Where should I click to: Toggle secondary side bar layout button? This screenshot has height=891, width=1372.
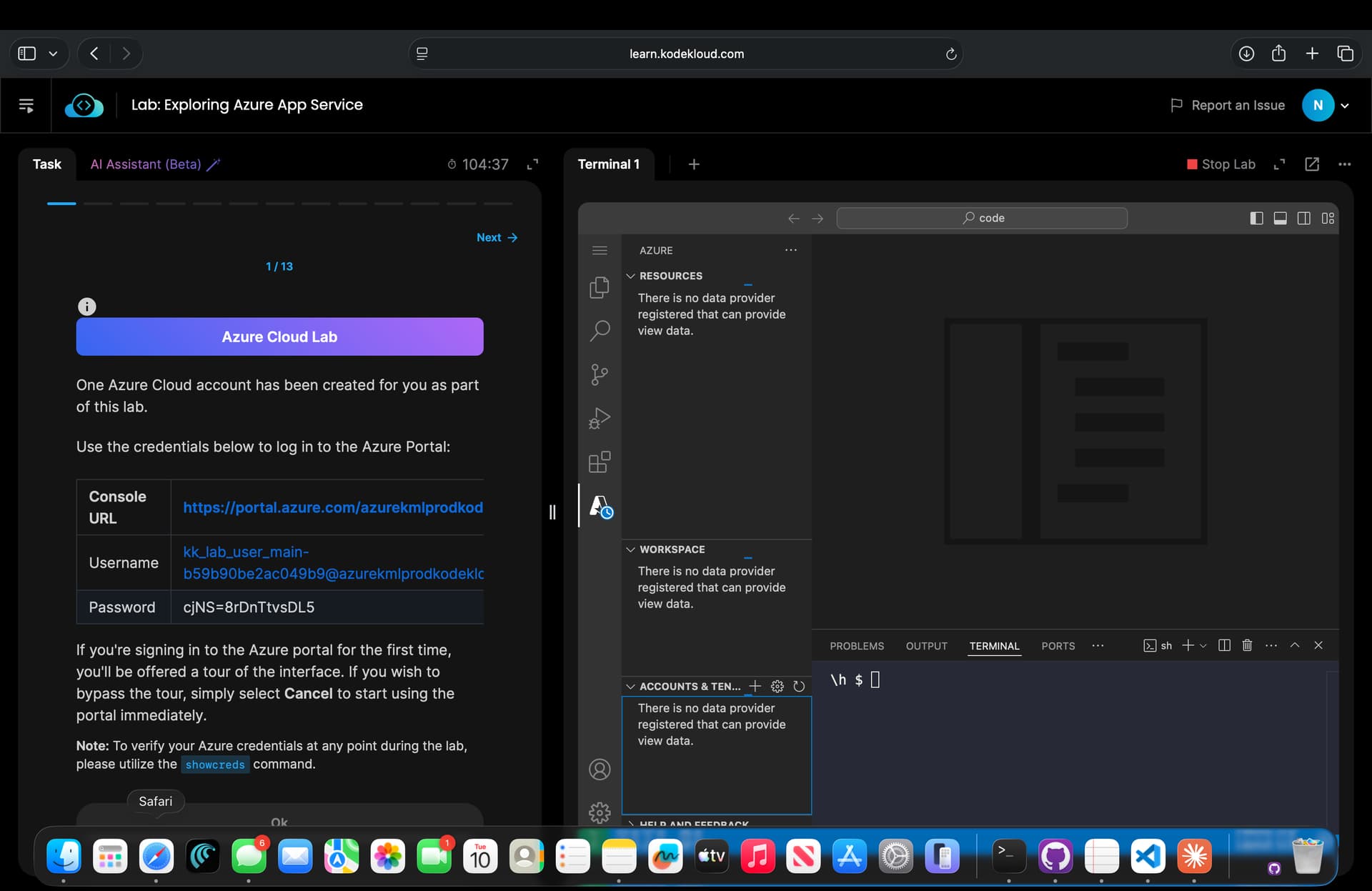1303,218
